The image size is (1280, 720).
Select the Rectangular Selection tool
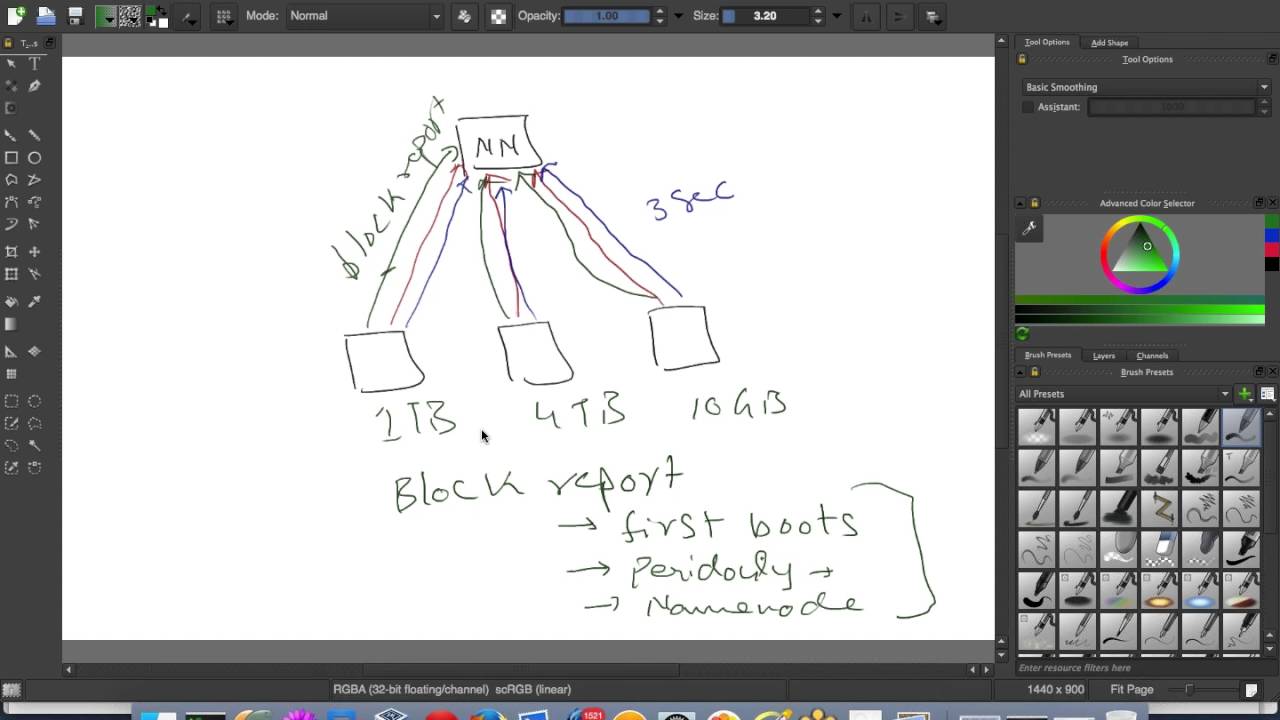point(11,401)
